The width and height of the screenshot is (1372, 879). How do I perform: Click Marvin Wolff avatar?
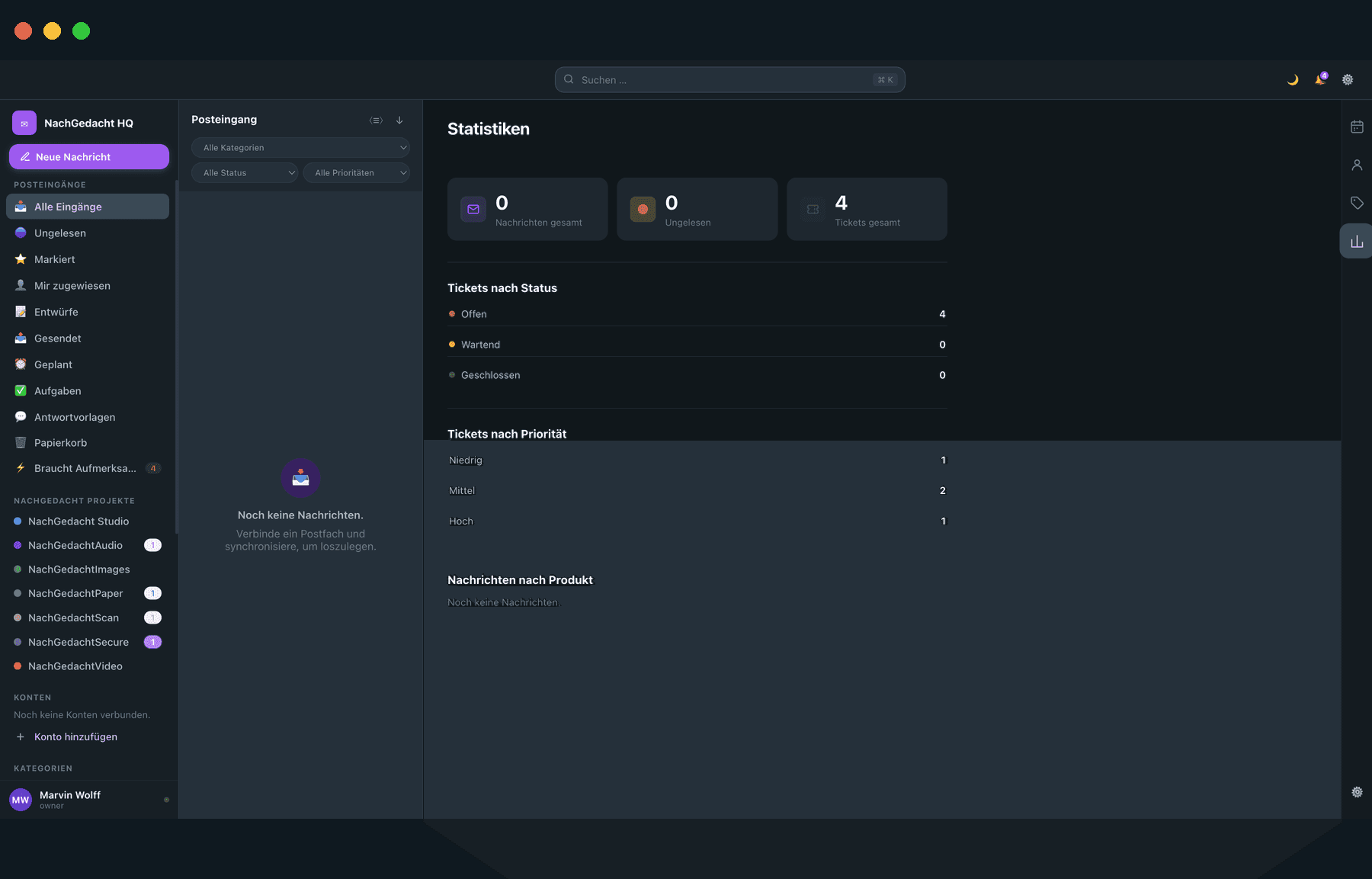tap(21, 800)
